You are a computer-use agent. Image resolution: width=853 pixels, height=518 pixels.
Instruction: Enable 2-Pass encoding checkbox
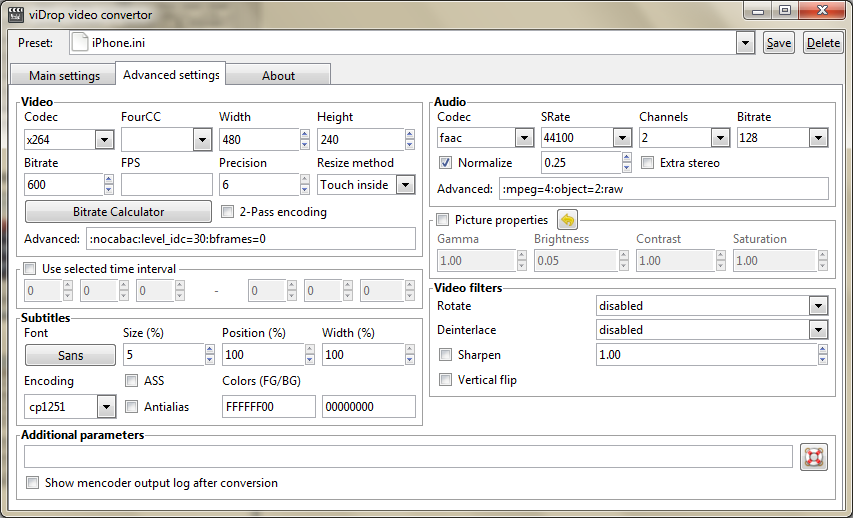point(228,212)
